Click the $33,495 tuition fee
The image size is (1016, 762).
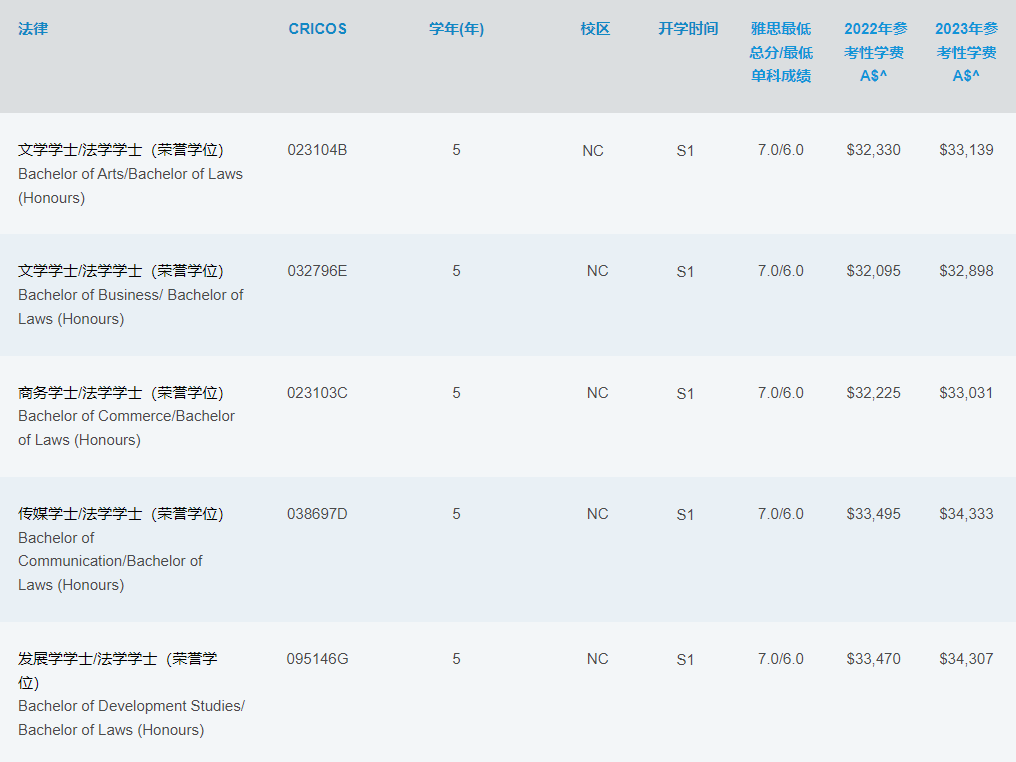[873, 514]
